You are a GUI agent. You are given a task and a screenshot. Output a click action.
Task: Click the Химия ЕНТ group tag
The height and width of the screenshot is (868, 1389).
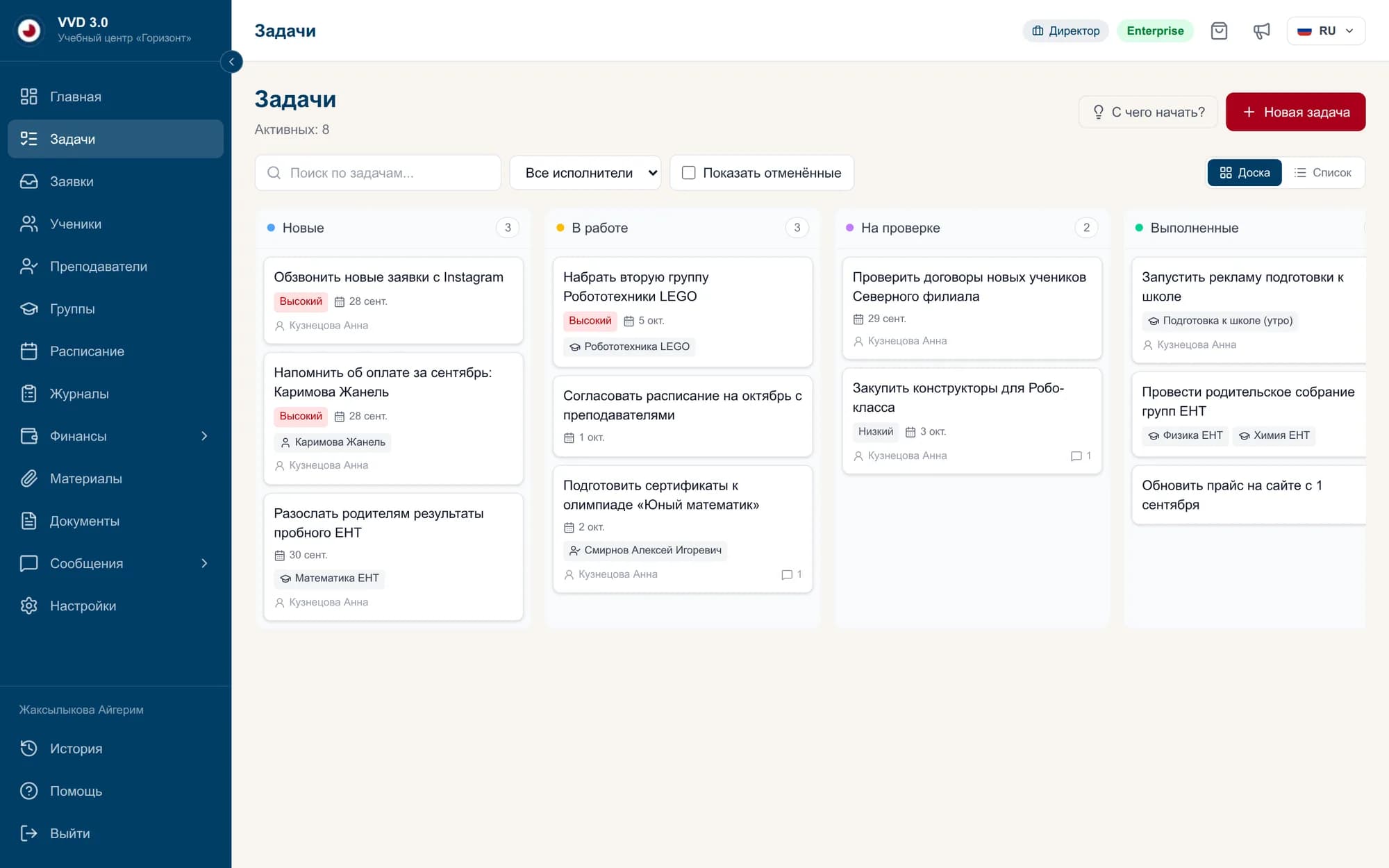(x=1274, y=435)
